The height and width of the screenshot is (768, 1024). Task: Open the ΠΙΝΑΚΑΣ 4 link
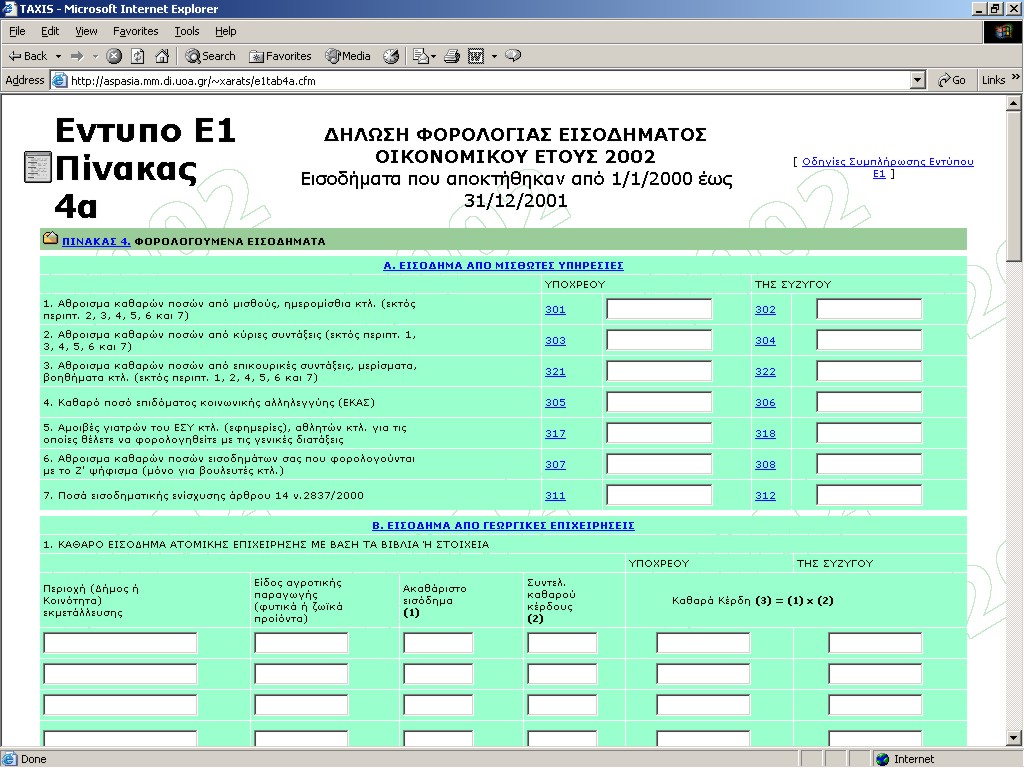[96, 241]
